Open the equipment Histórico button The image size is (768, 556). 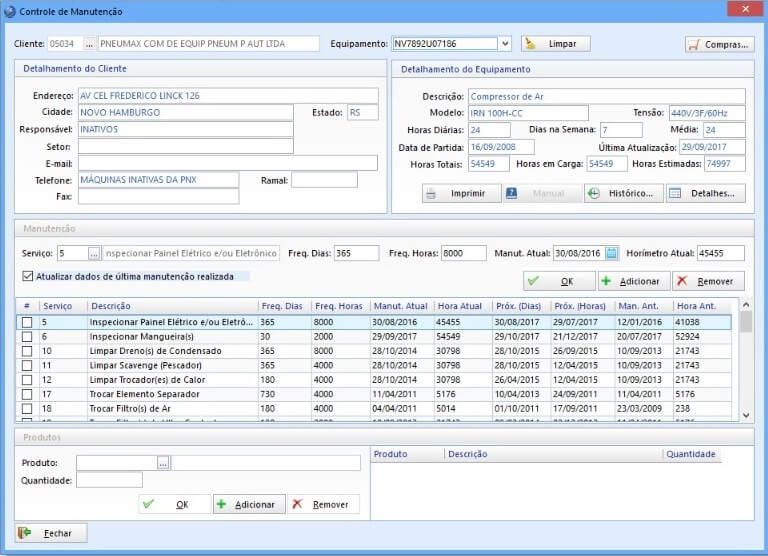[623, 193]
